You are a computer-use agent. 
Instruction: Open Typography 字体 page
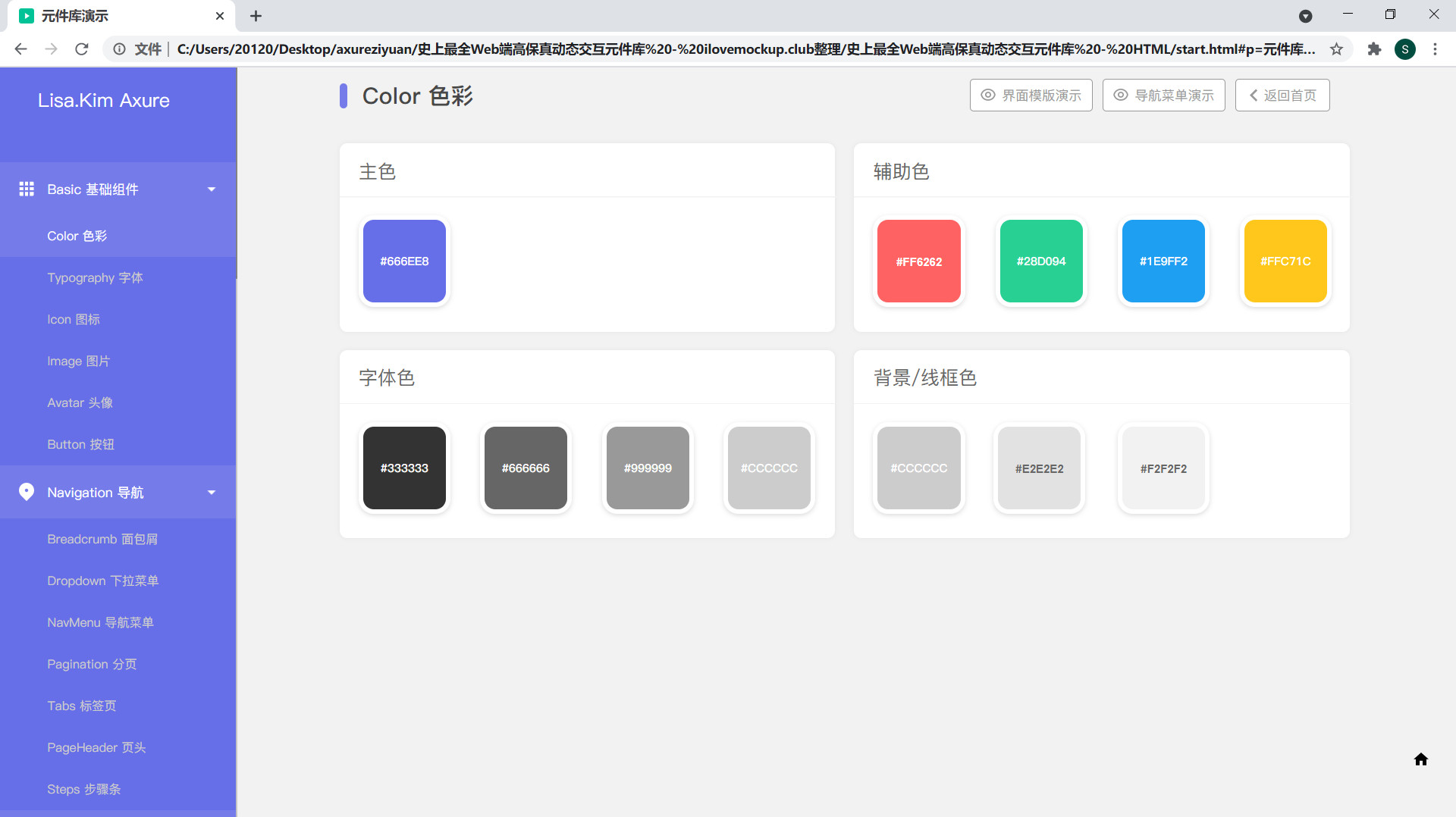(118, 278)
